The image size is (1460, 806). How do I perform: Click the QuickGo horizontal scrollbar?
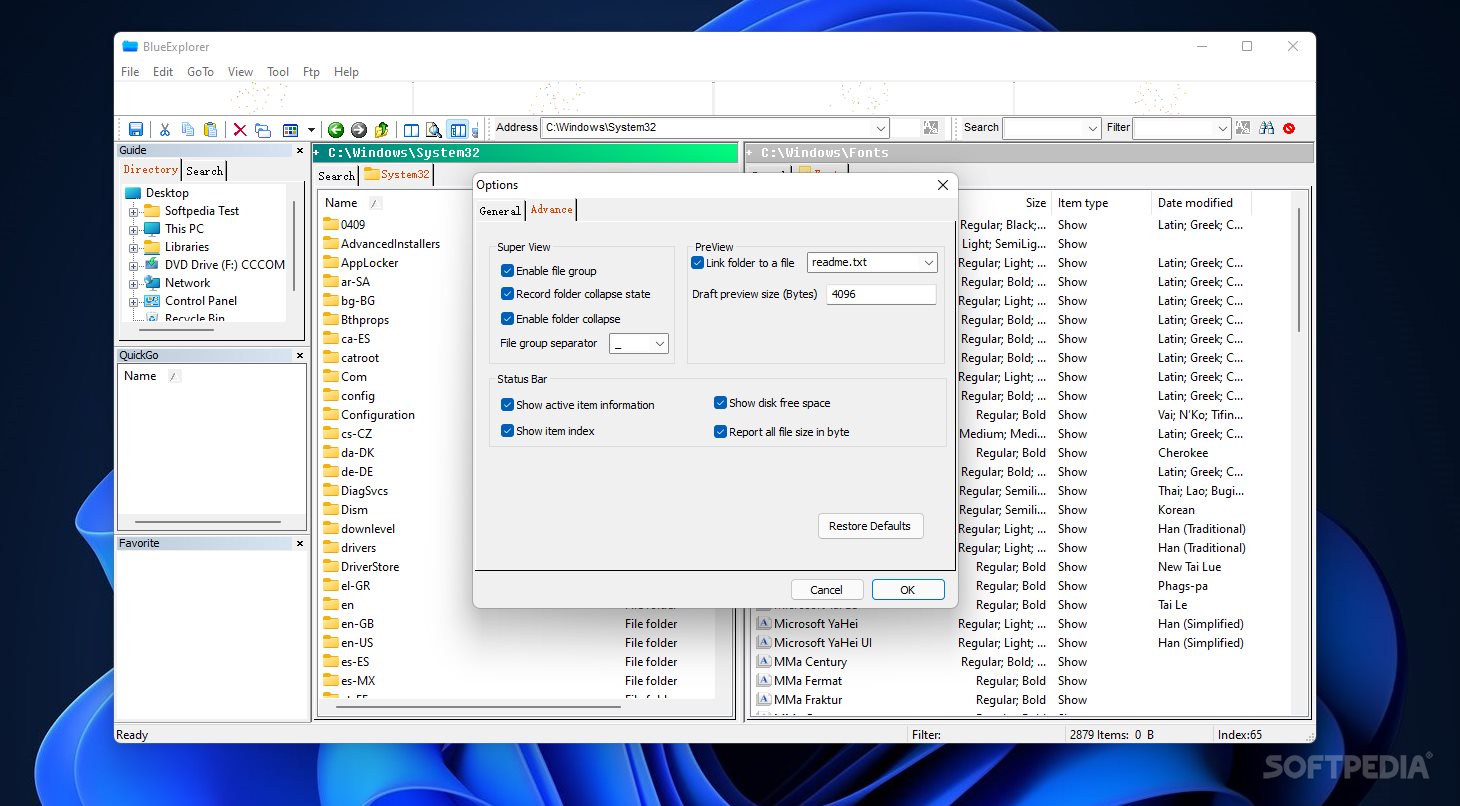pyautogui.click(x=207, y=522)
